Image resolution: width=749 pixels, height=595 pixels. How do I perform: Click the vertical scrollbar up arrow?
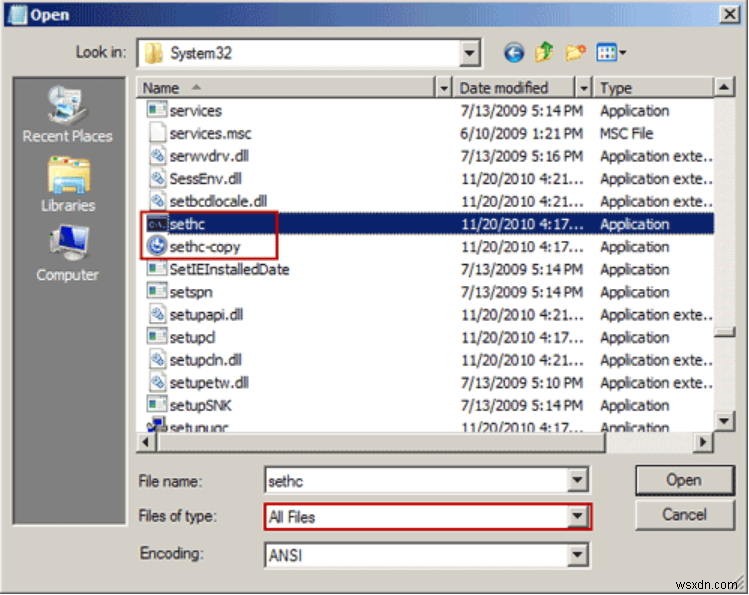[724, 88]
